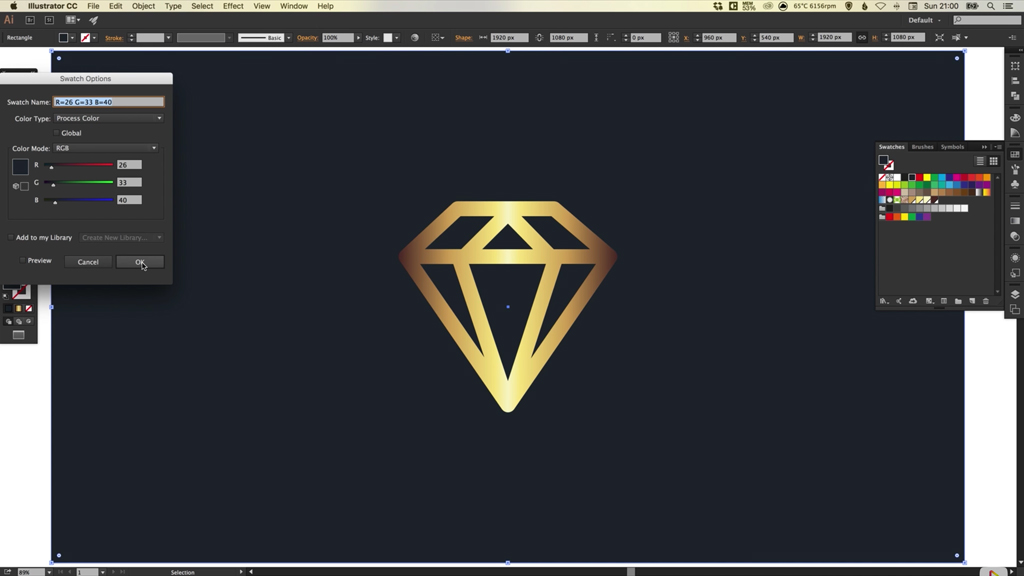Delete the selected swatch using the trash icon
1024x576 pixels.
985,300
